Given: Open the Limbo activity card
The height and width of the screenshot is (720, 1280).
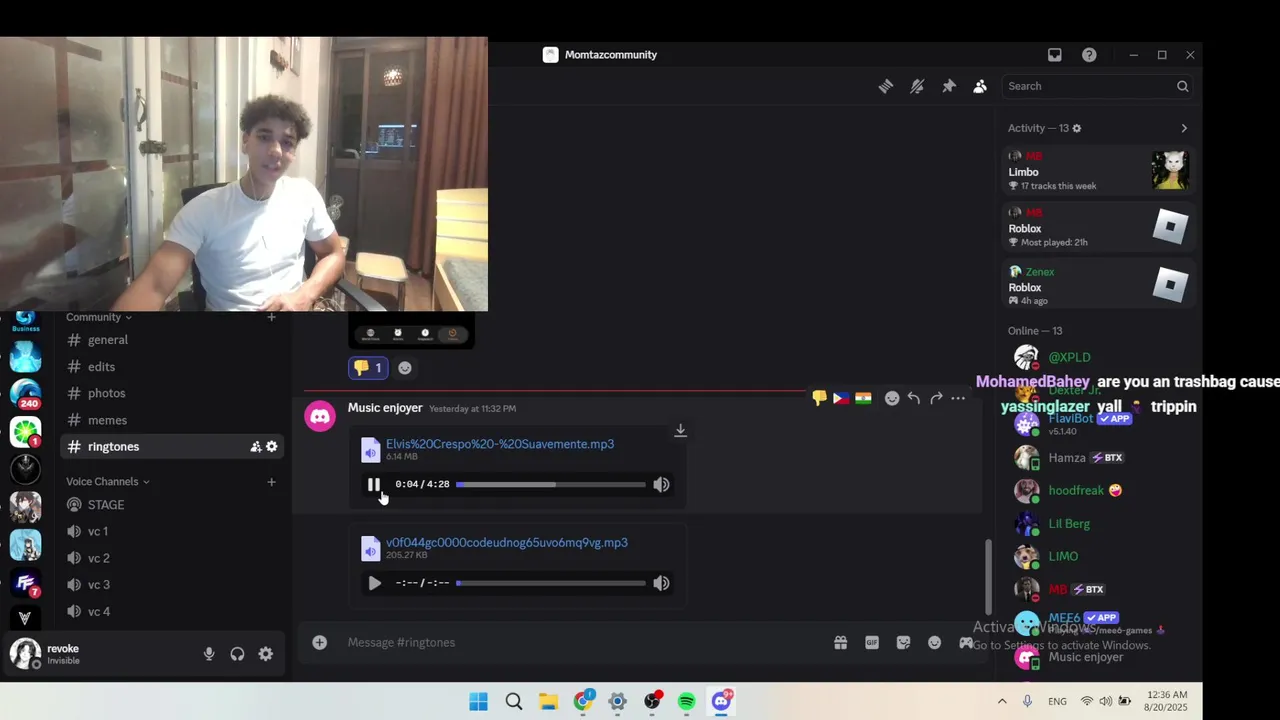Looking at the screenshot, I should point(1098,170).
